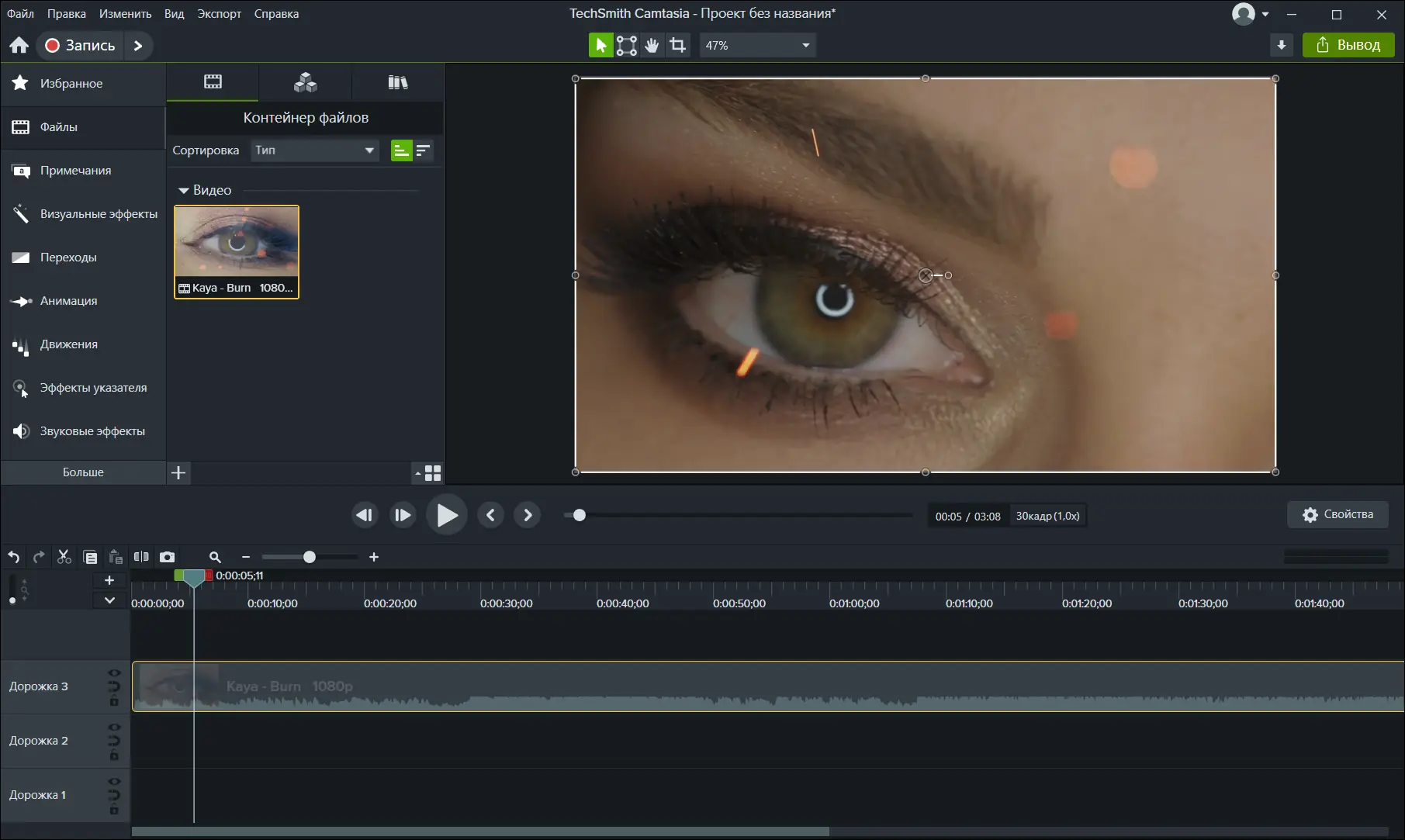Viewport: 1405px width, 840px height.
Task: Toggle visibility of Дорожка 2
Action: click(x=114, y=728)
